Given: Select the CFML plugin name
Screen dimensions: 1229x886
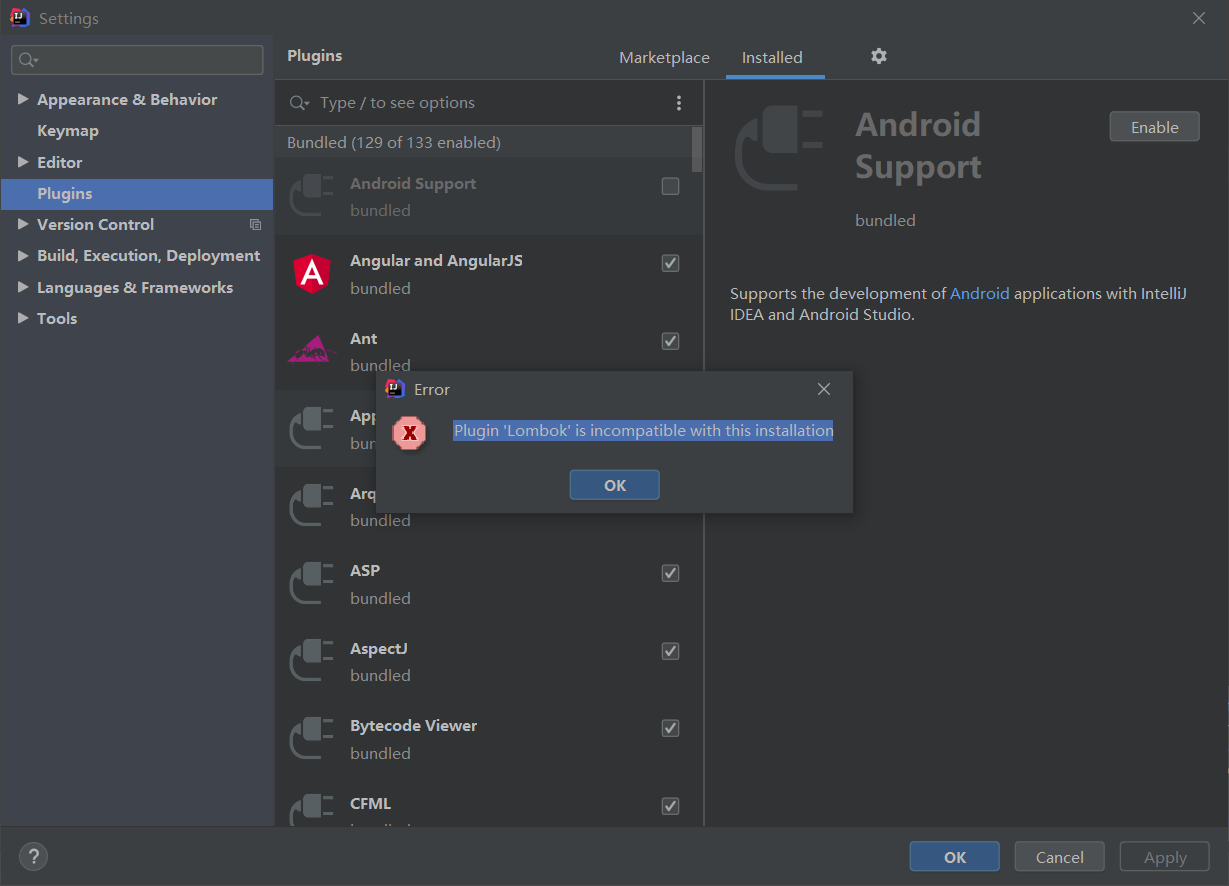Looking at the screenshot, I should [370, 804].
